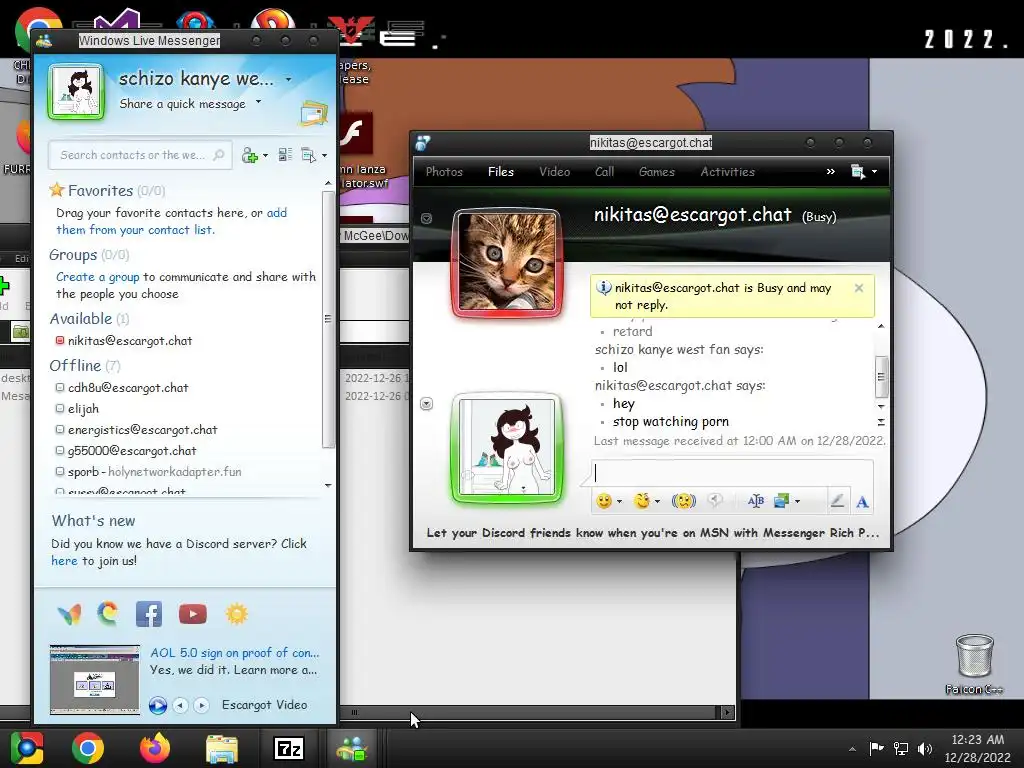Open the smiley picker dropdown arrow

tap(619, 502)
